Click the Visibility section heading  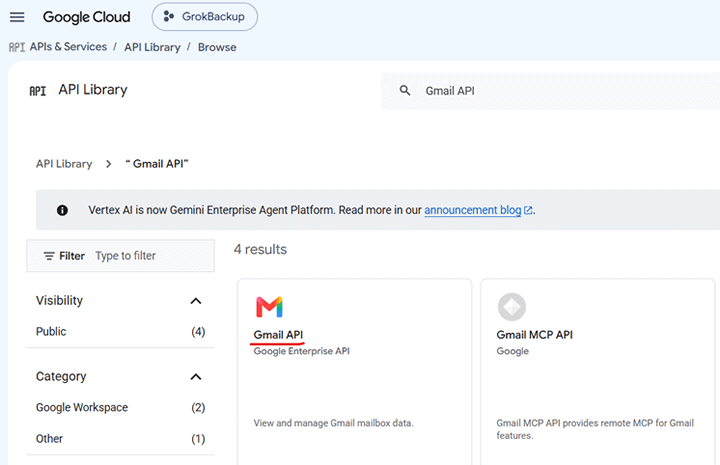59,301
